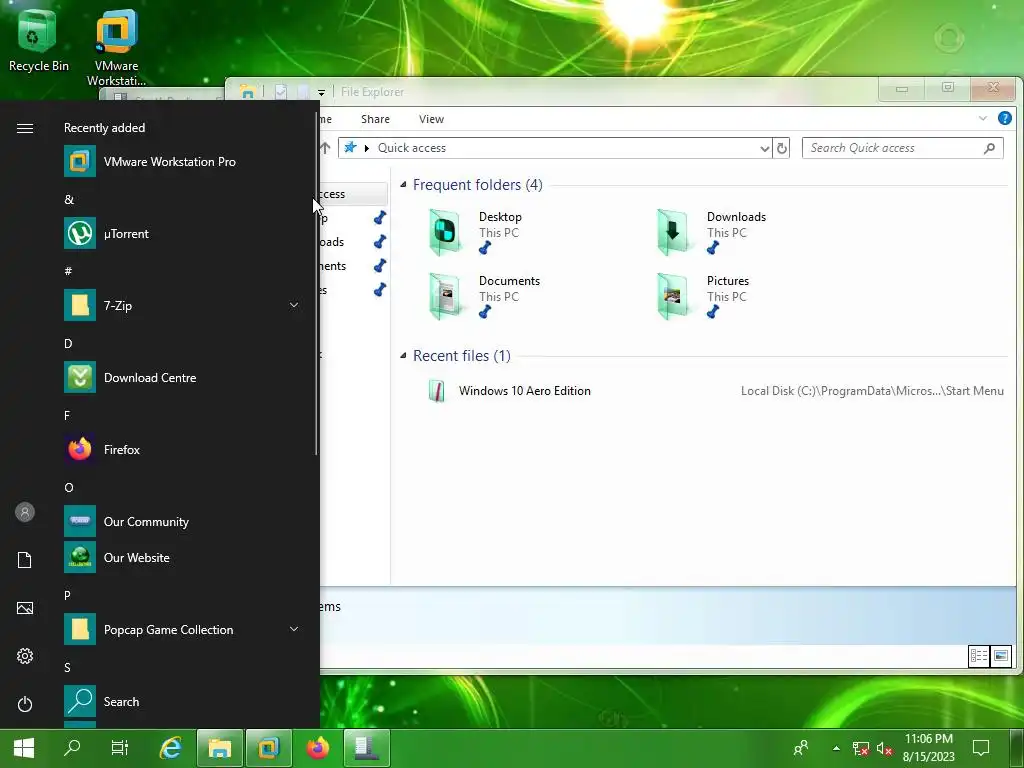The height and width of the screenshot is (768, 1024).
Task: Open the Desktop frequent folder
Action: click(476, 232)
